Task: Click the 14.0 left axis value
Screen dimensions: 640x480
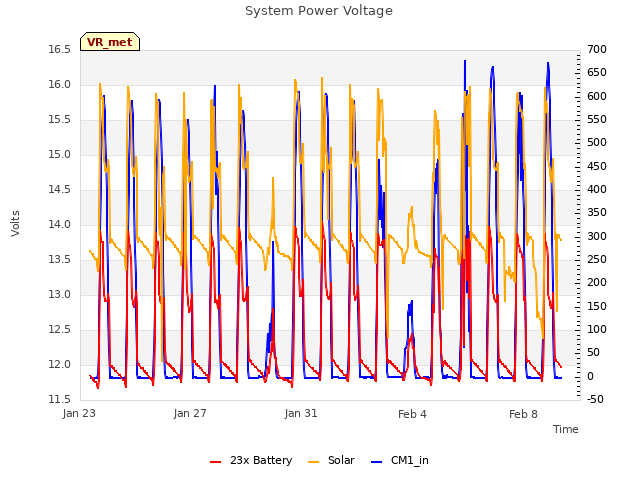Action: [x=60, y=224]
